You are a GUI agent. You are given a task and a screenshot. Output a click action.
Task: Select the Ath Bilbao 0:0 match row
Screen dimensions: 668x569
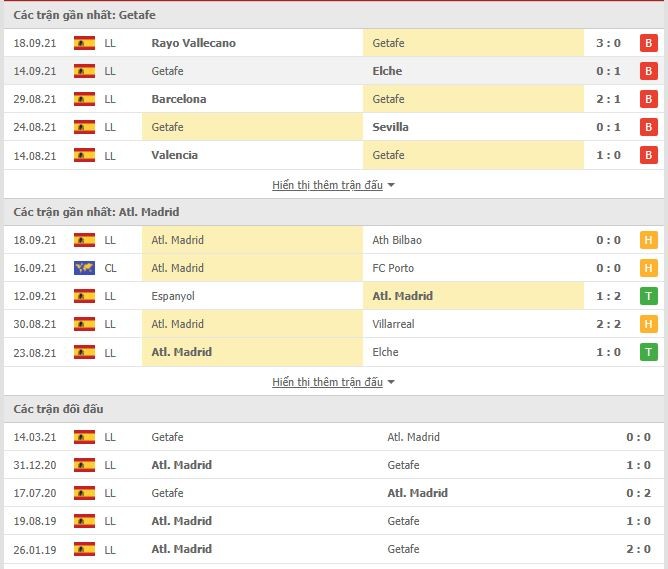point(334,240)
